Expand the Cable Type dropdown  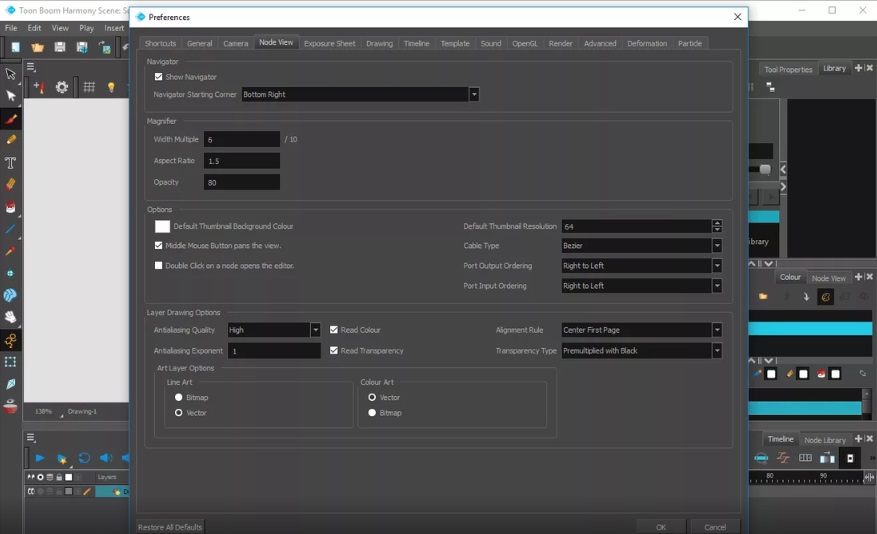(717, 246)
